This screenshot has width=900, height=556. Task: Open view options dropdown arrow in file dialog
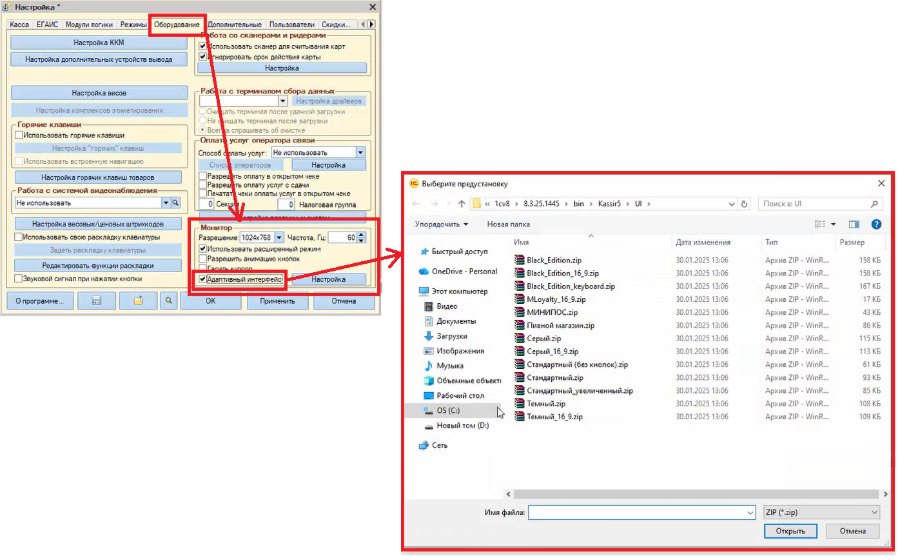833,224
